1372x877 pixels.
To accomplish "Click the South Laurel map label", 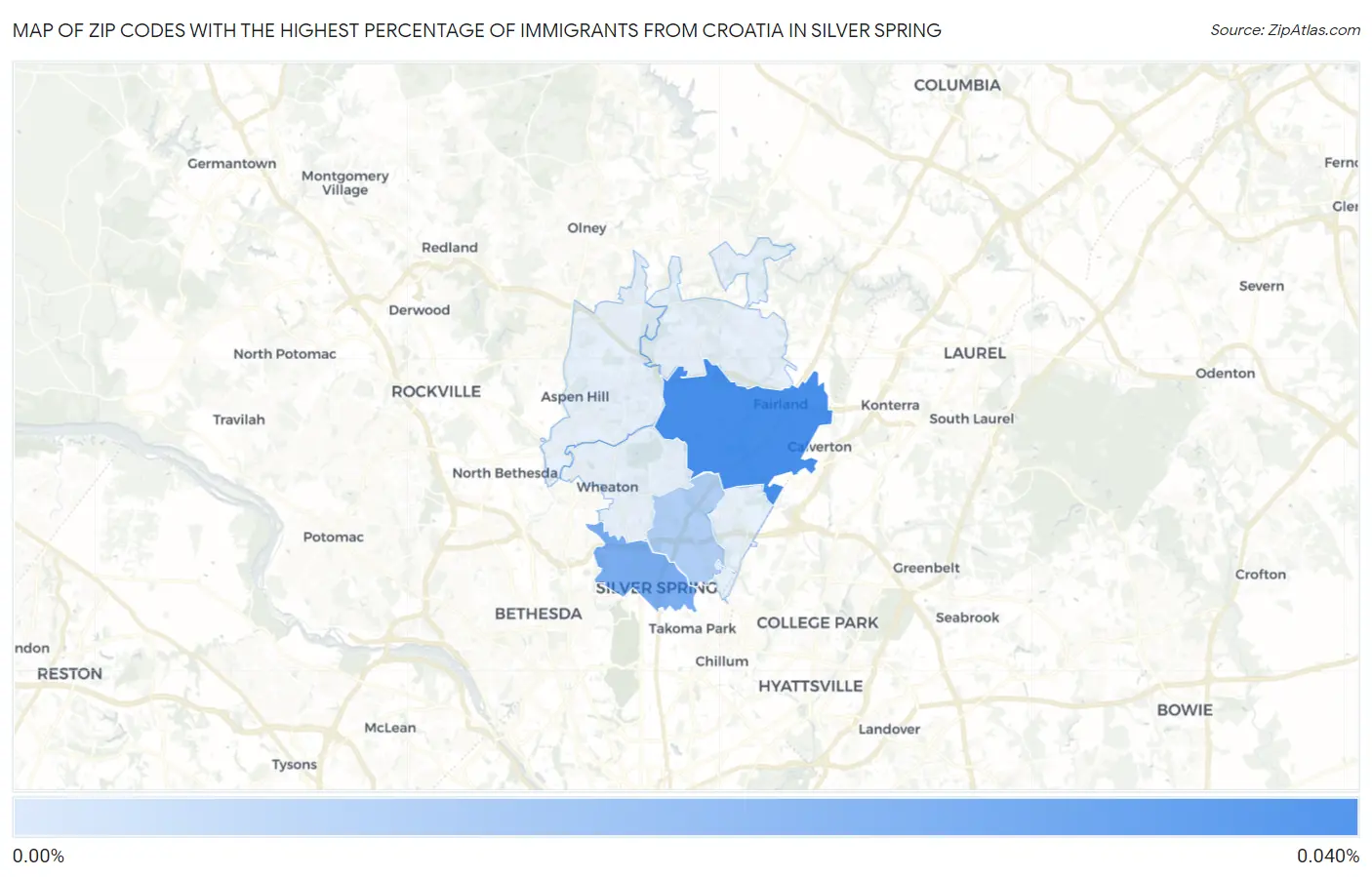I will [x=972, y=419].
